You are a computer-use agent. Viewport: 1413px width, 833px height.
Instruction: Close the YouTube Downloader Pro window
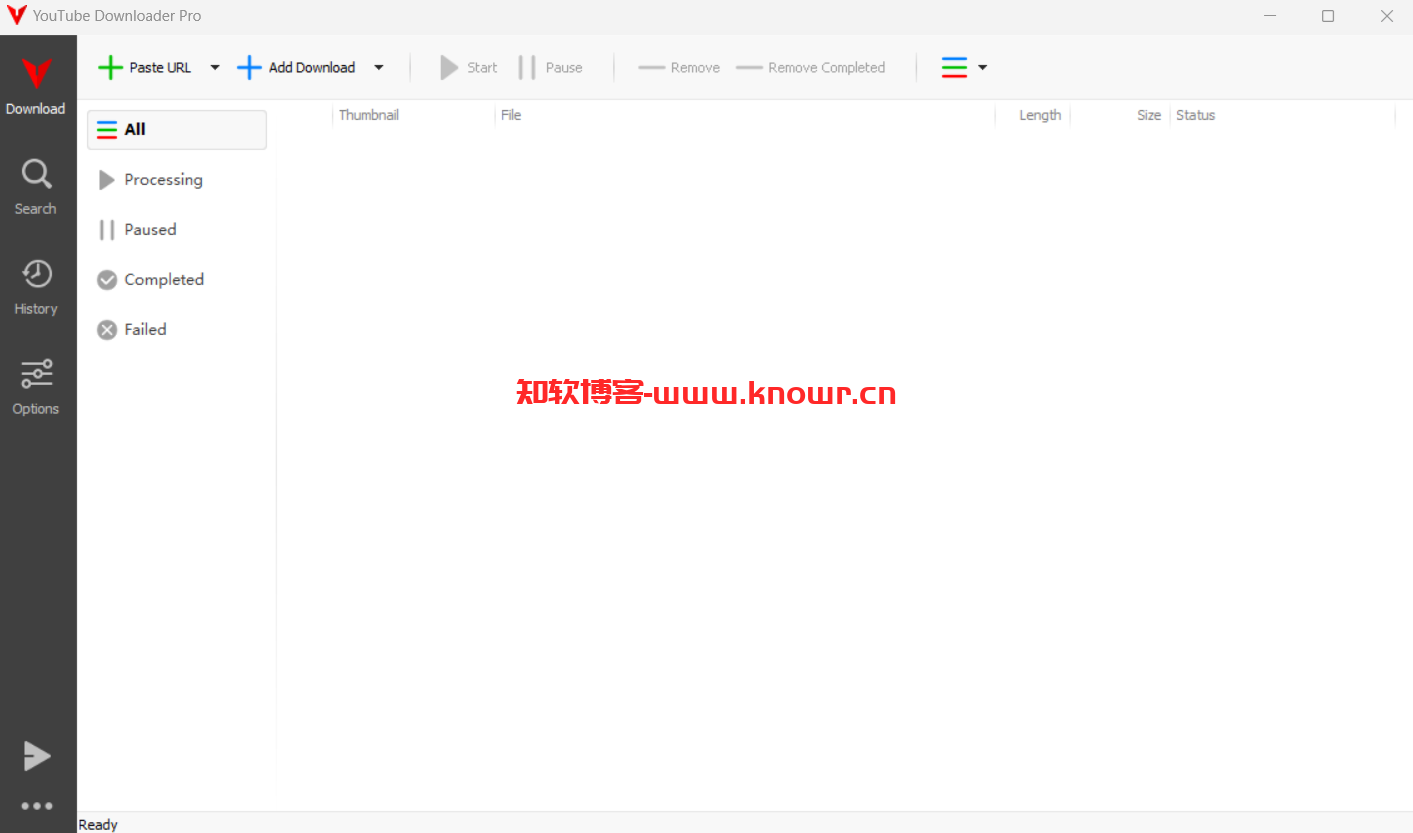1386,15
